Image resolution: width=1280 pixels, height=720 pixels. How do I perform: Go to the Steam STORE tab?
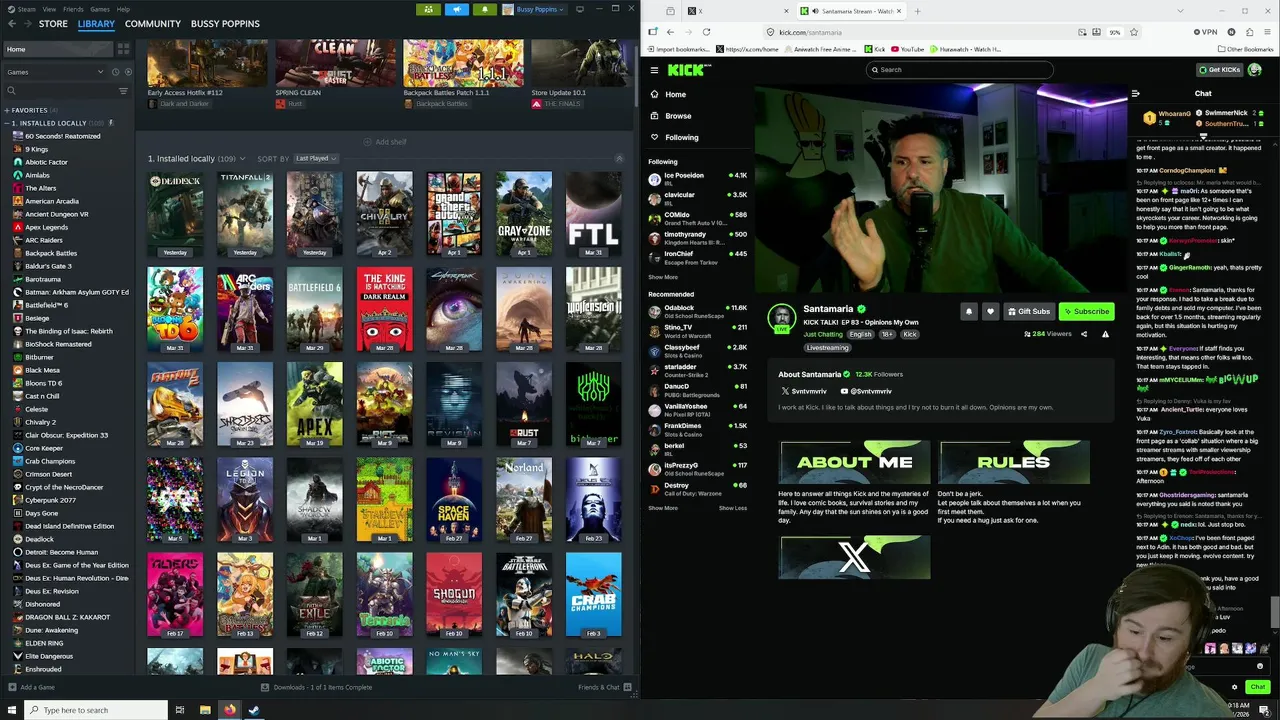pos(53,23)
